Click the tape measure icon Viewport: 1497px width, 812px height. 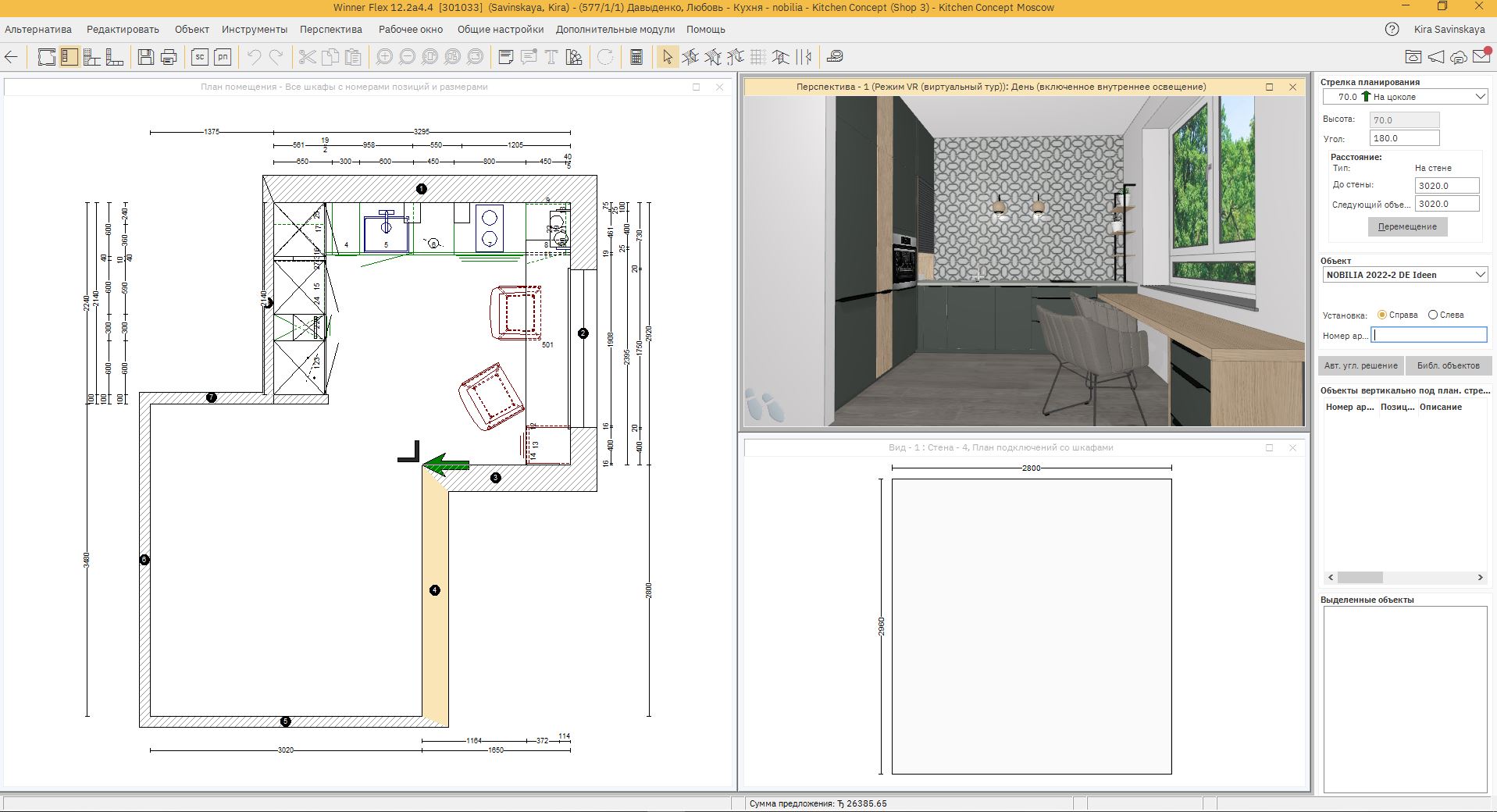click(x=835, y=57)
